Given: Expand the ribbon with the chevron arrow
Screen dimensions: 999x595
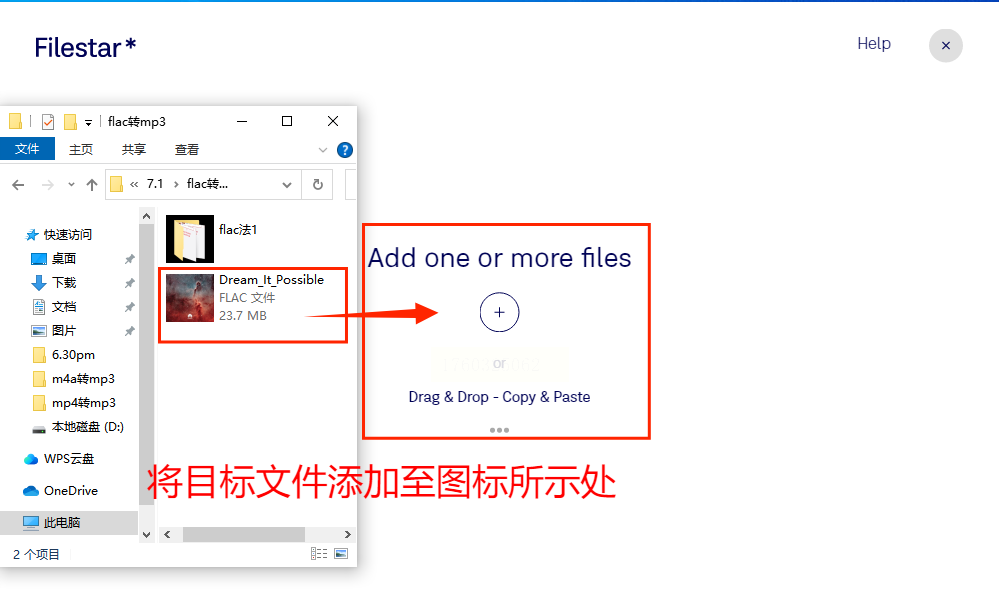Looking at the screenshot, I should pyautogui.click(x=323, y=150).
